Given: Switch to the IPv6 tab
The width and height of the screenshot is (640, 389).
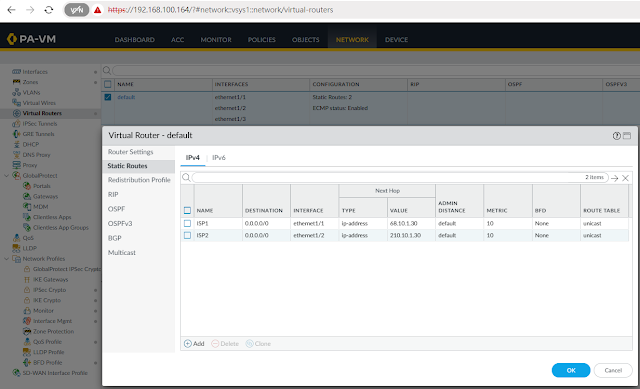Looking at the screenshot, I should pyautogui.click(x=219, y=158).
